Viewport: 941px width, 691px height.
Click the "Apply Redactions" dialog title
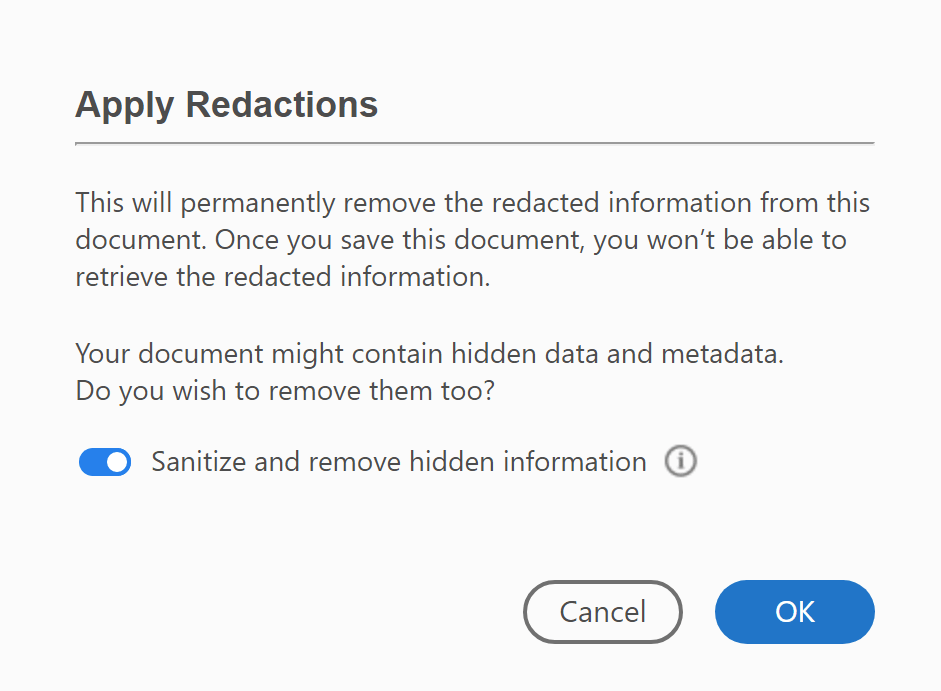click(226, 105)
